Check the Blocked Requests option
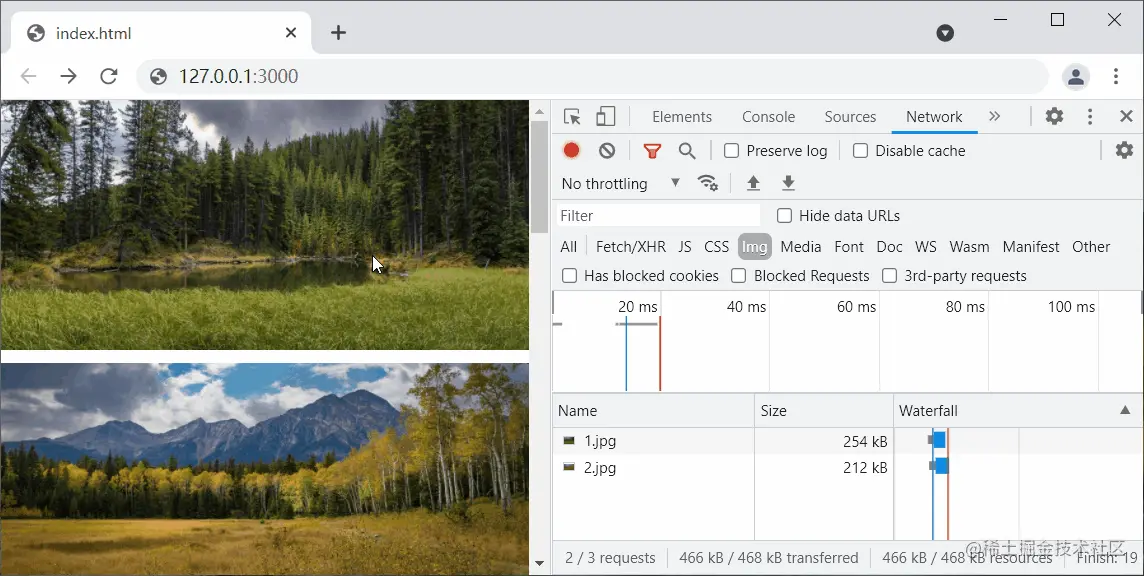This screenshot has height=576, width=1144. [x=739, y=275]
